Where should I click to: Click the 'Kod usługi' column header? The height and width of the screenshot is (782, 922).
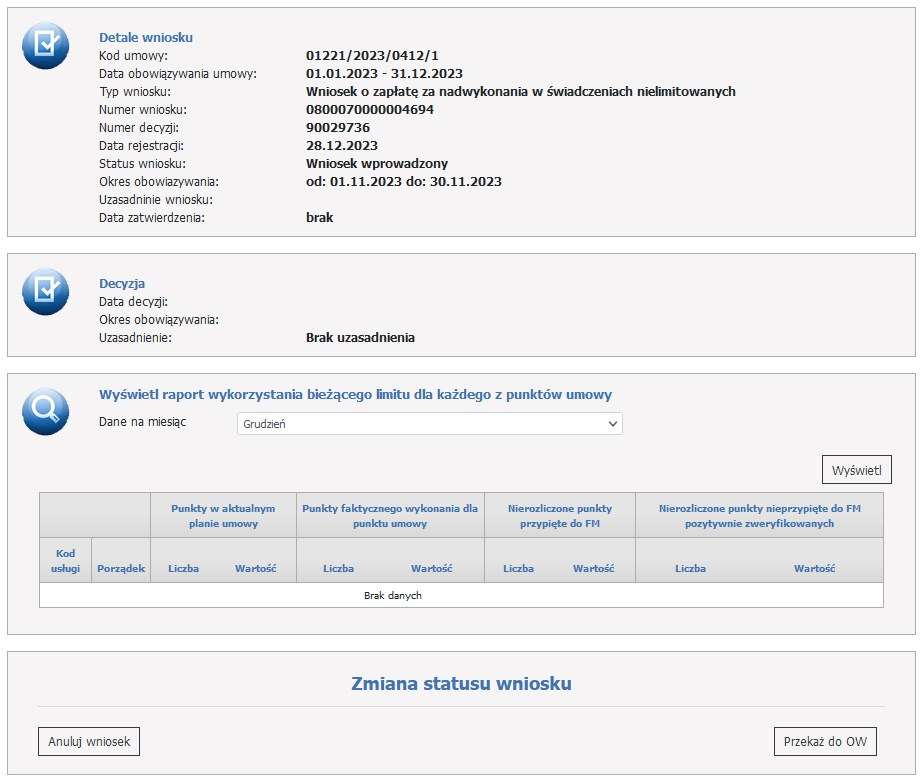pyautogui.click(x=65, y=561)
